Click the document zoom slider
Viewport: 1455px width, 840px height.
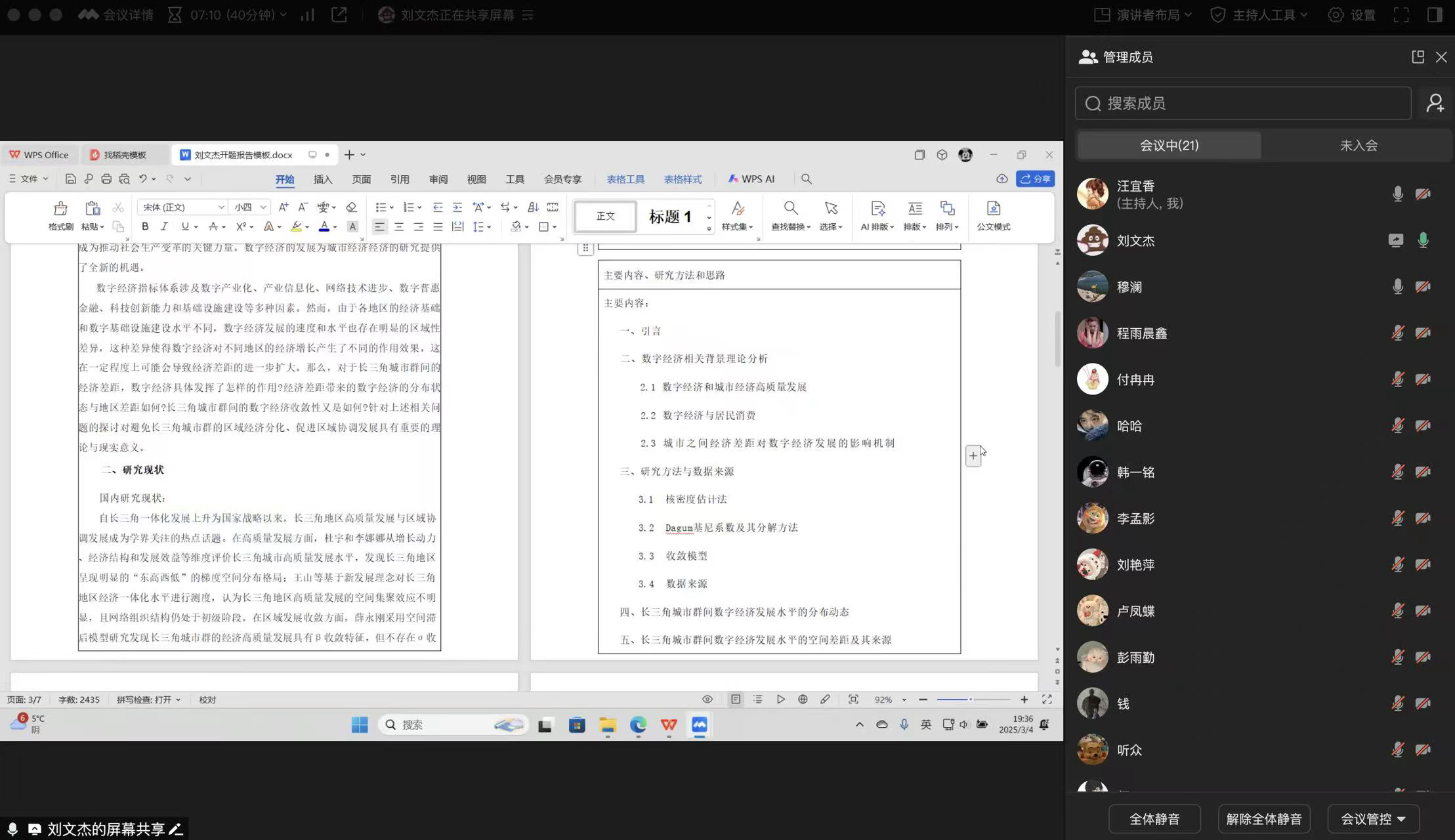point(970,700)
